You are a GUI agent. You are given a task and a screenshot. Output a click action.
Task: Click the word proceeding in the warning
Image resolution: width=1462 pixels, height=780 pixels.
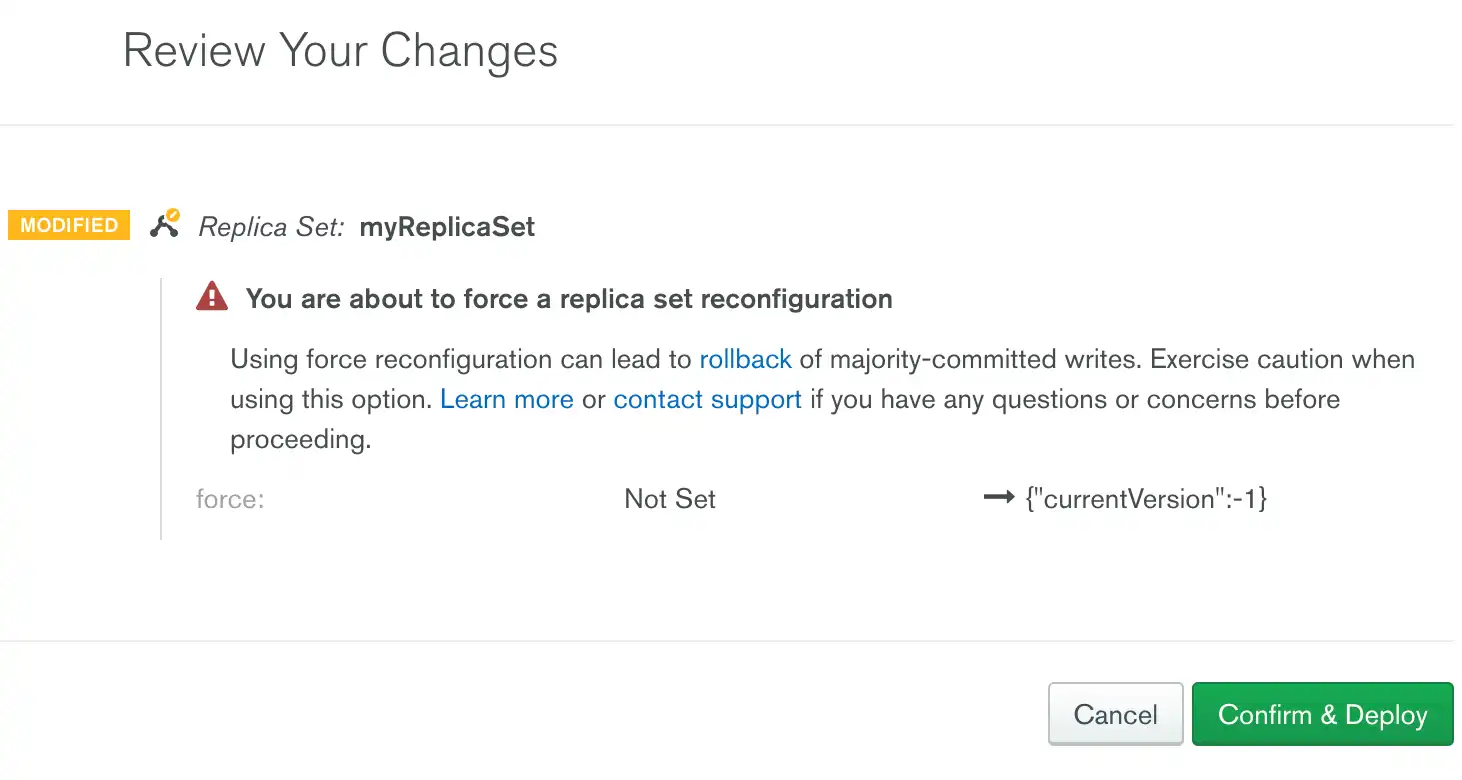coord(299,440)
